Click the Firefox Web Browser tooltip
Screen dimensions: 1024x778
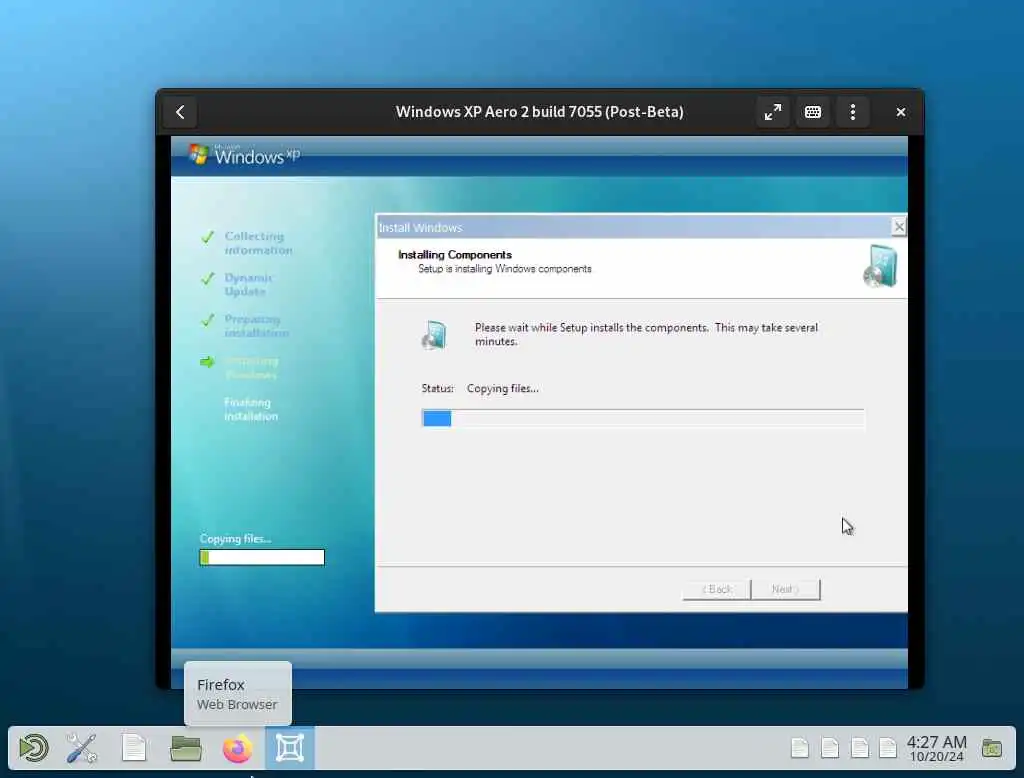[238, 694]
